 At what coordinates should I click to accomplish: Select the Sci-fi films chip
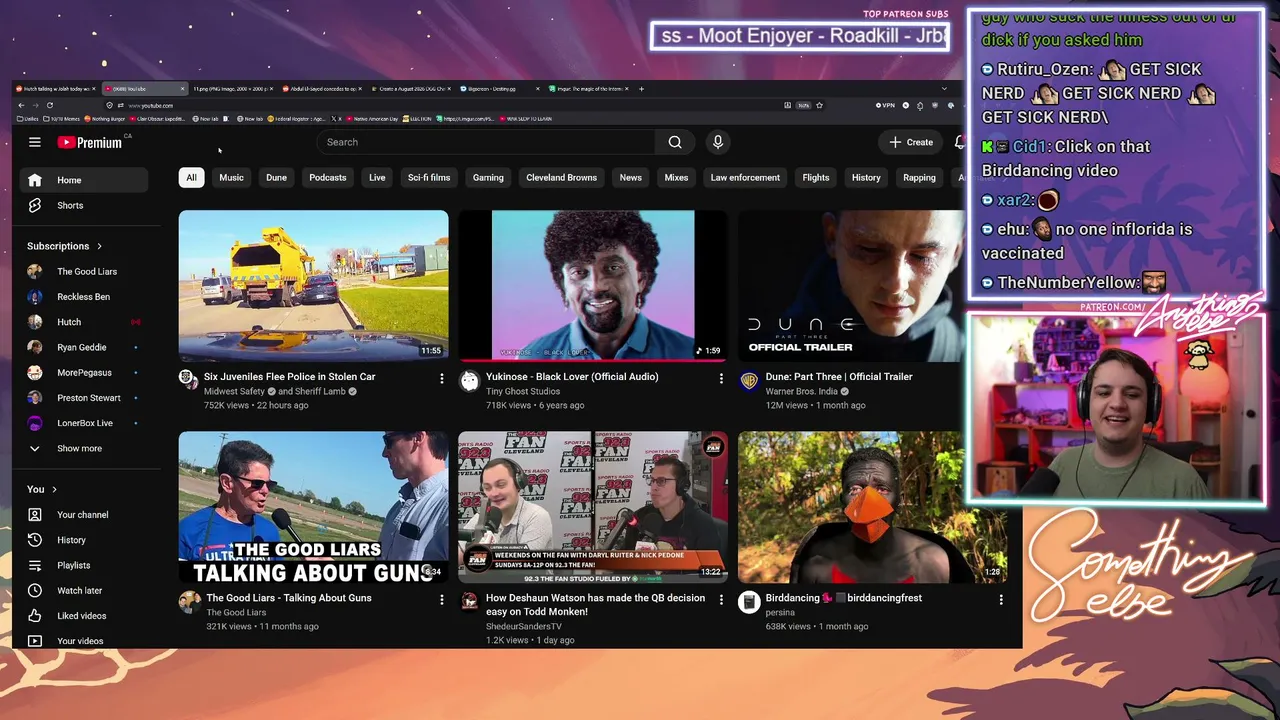(429, 178)
